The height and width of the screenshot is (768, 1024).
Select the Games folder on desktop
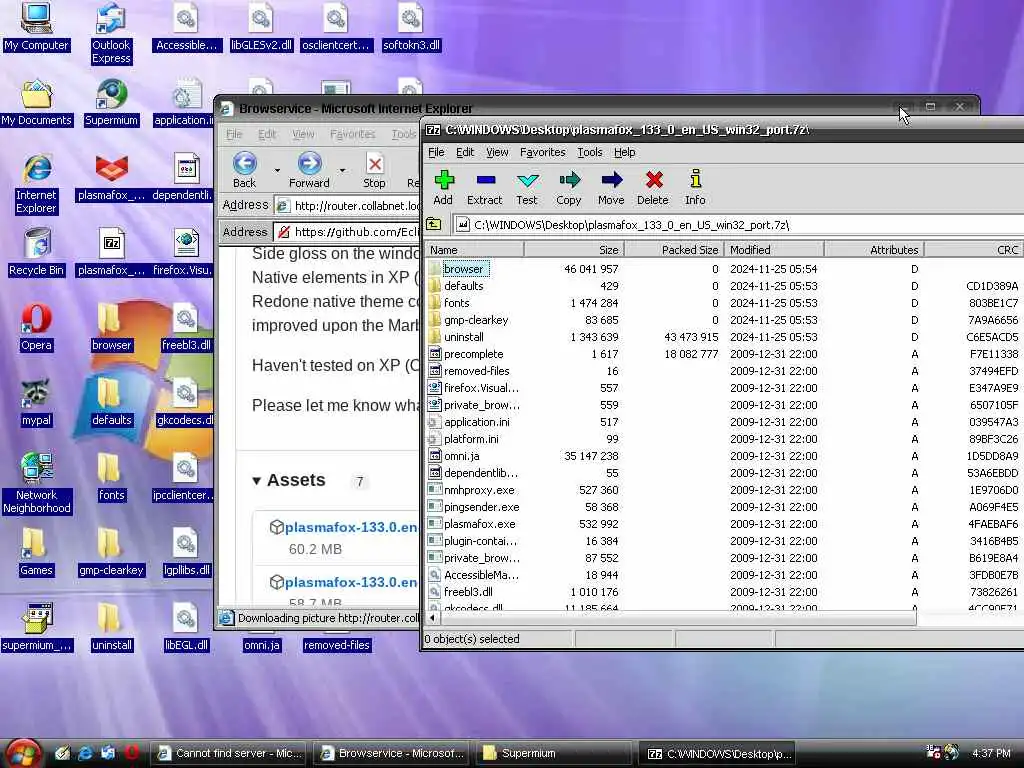pyautogui.click(x=36, y=552)
